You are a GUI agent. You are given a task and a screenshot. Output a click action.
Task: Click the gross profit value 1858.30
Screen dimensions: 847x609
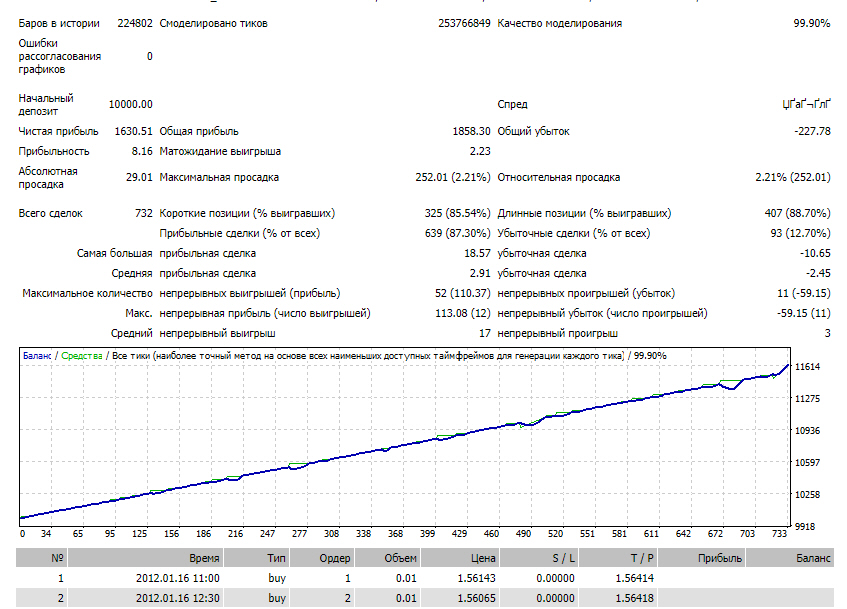(471, 131)
